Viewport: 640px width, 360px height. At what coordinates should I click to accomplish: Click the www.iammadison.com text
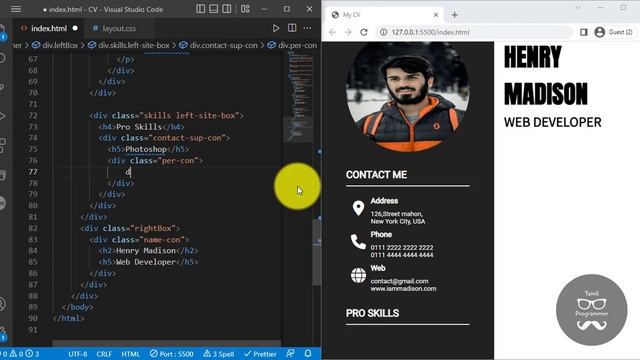[403, 289]
